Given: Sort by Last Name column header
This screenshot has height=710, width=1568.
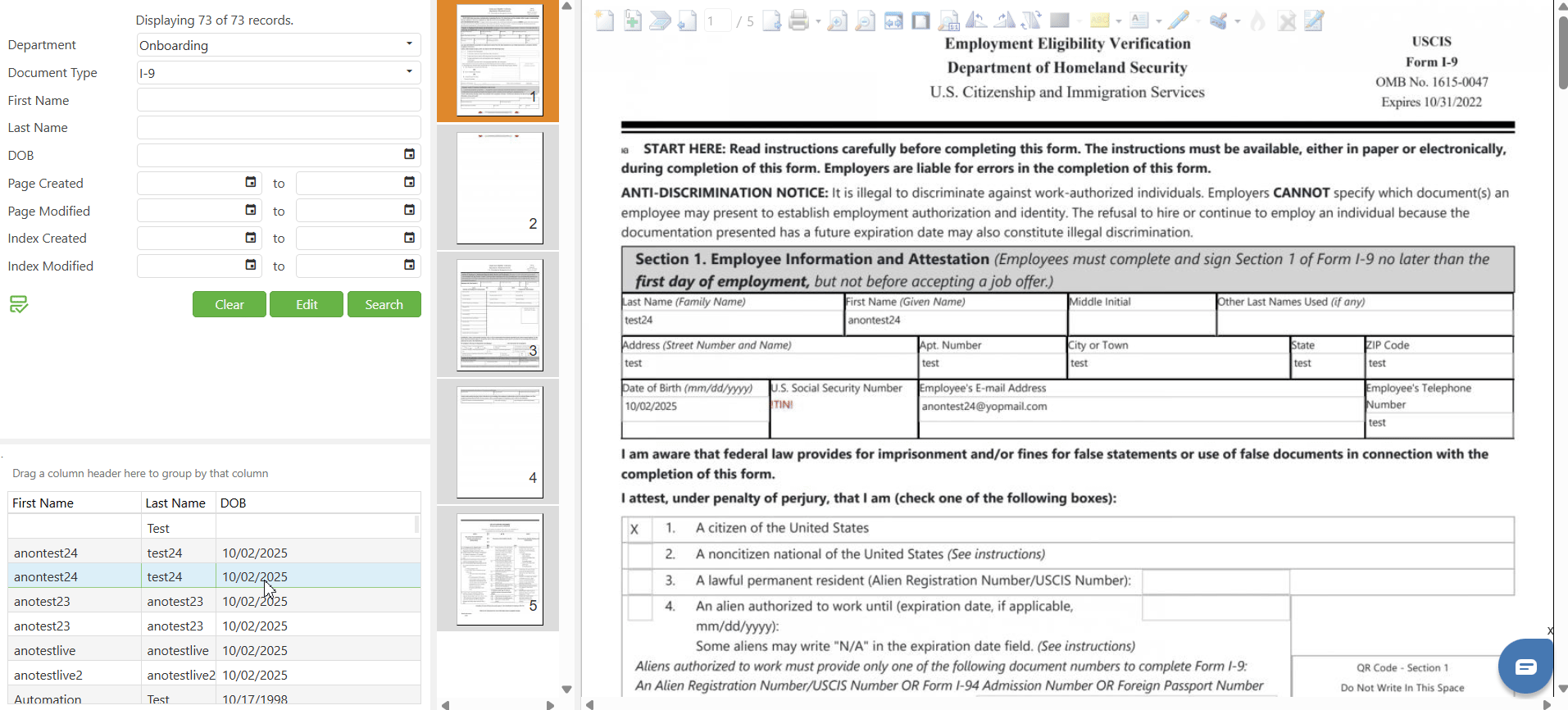Looking at the screenshot, I should [x=178, y=503].
